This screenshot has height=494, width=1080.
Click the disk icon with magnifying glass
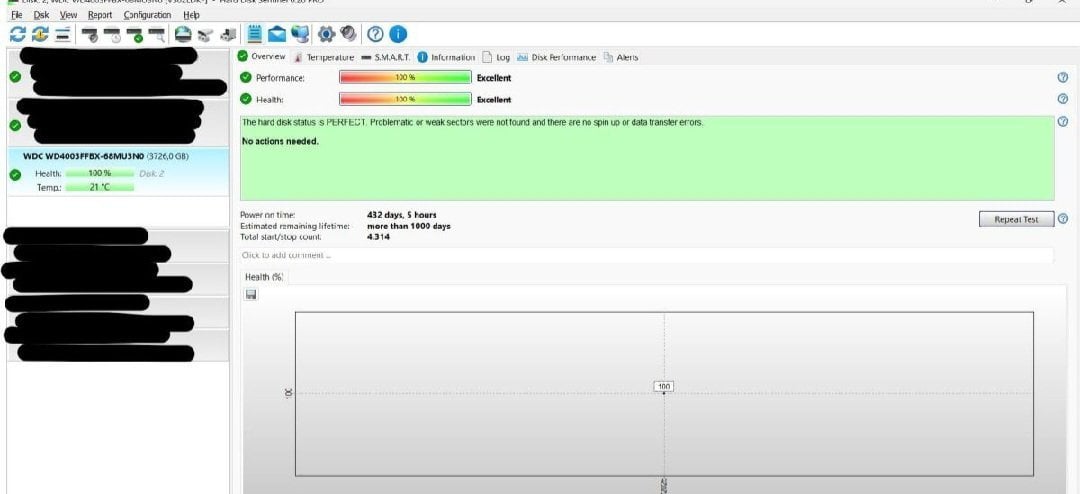[157, 34]
